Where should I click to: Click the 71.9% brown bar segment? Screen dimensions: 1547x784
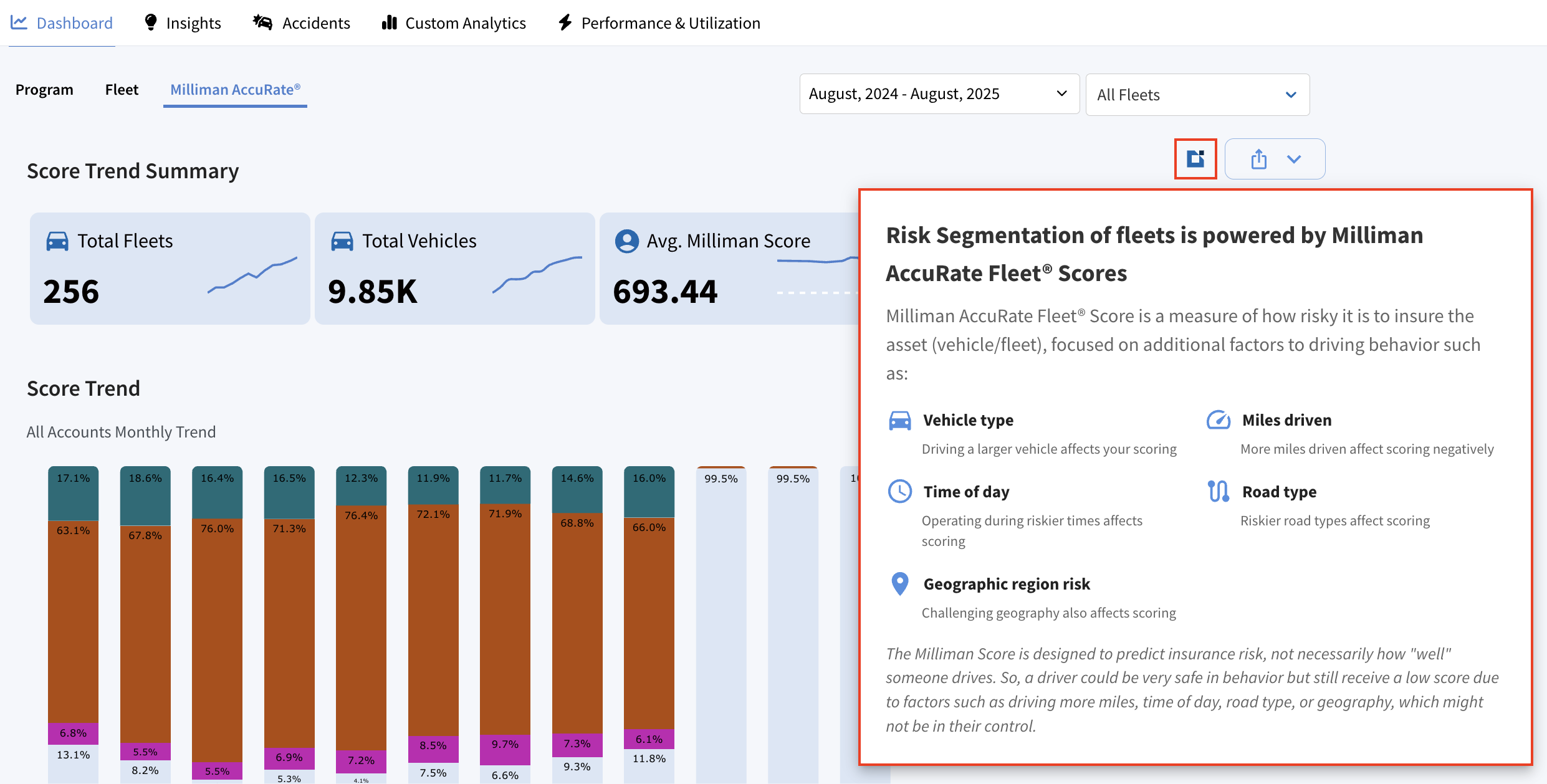[x=505, y=619]
